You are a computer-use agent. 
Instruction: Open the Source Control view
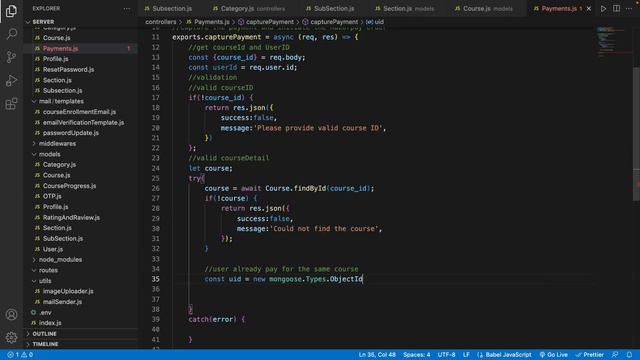pos(11,57)
